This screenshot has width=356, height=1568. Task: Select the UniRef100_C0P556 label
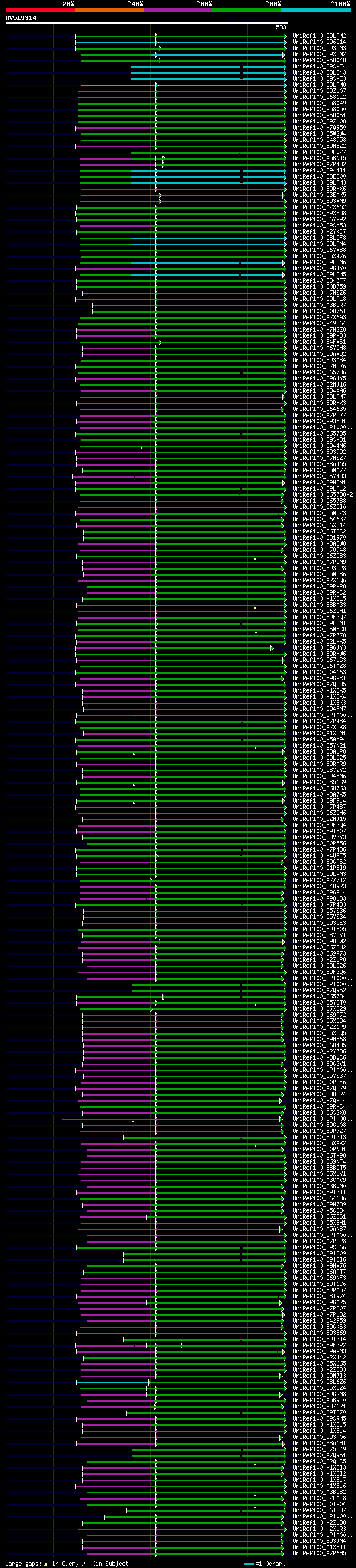319,844
